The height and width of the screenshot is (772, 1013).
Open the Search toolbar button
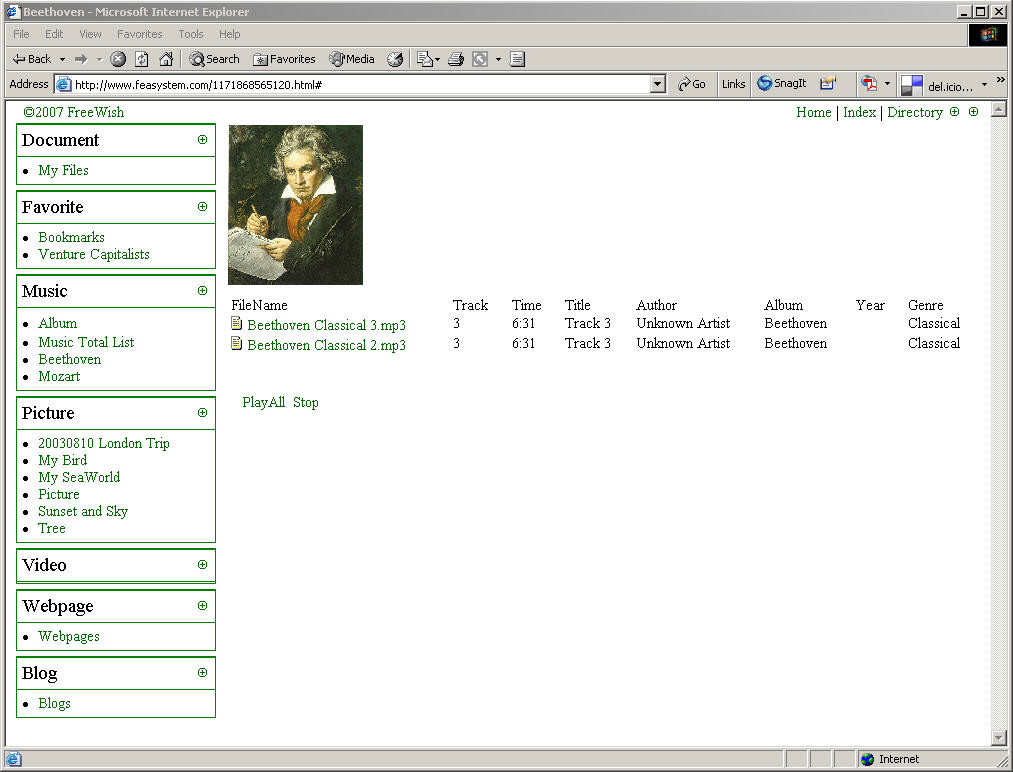[214, 59]
